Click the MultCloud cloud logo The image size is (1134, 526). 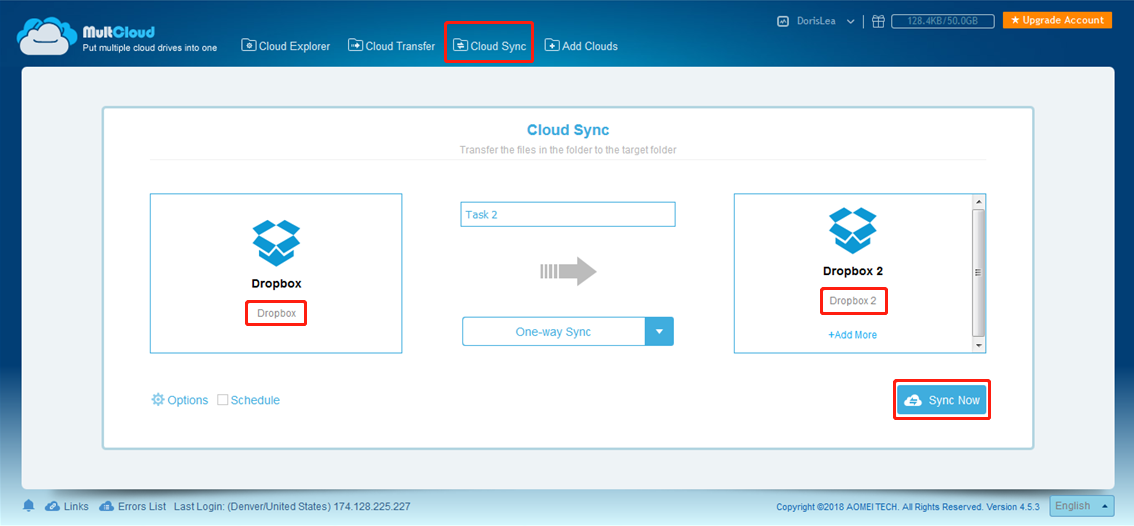point(47,37)
